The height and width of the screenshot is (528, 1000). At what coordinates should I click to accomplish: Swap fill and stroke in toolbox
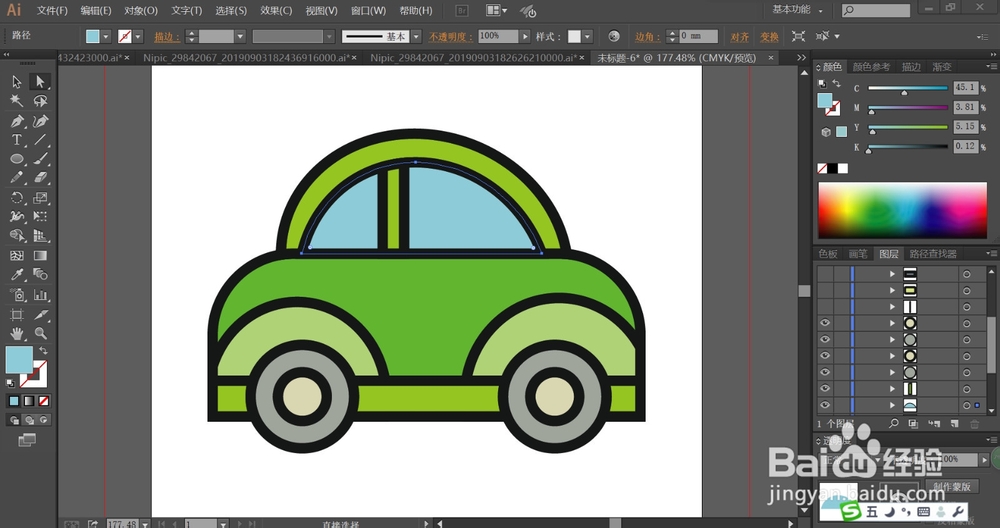click(43, 350)
